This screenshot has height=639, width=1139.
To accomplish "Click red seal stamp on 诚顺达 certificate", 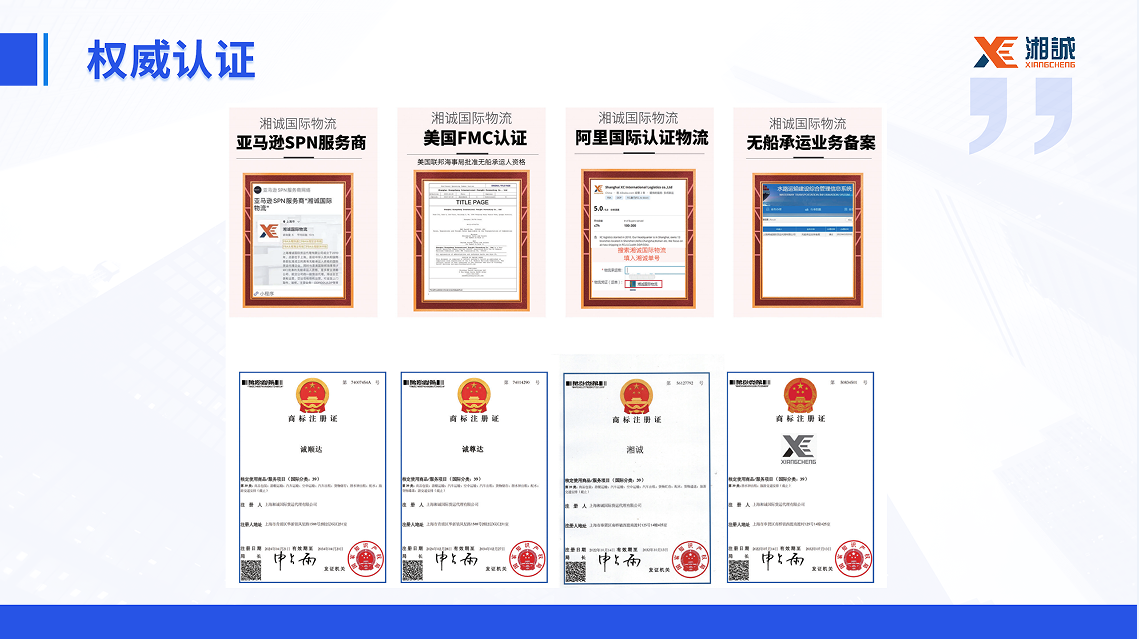I will [x=365, y=559].
